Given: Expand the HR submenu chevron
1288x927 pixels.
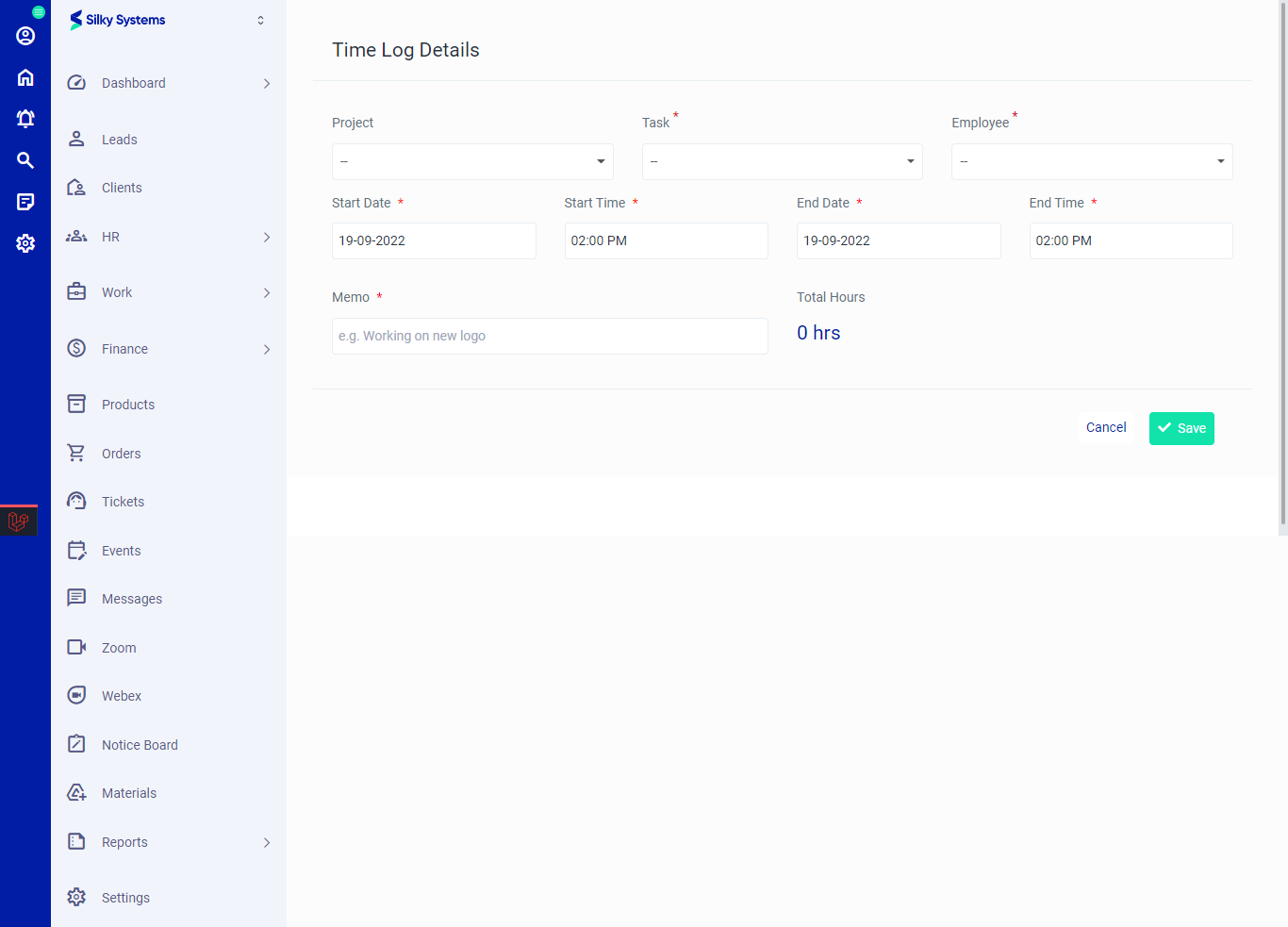Looking at the screenshot, I should coord(267,237).
